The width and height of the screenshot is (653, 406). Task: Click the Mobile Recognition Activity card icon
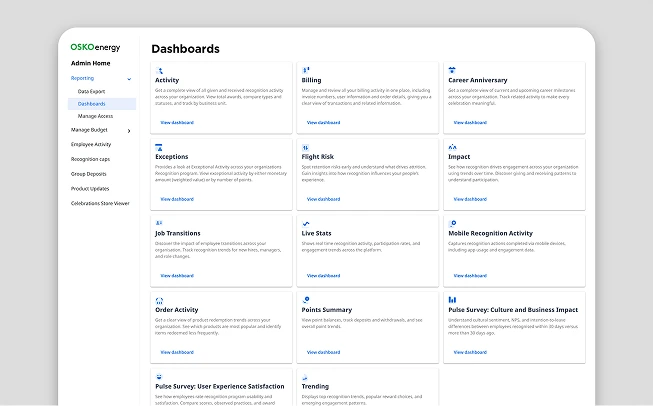point(452,224)
